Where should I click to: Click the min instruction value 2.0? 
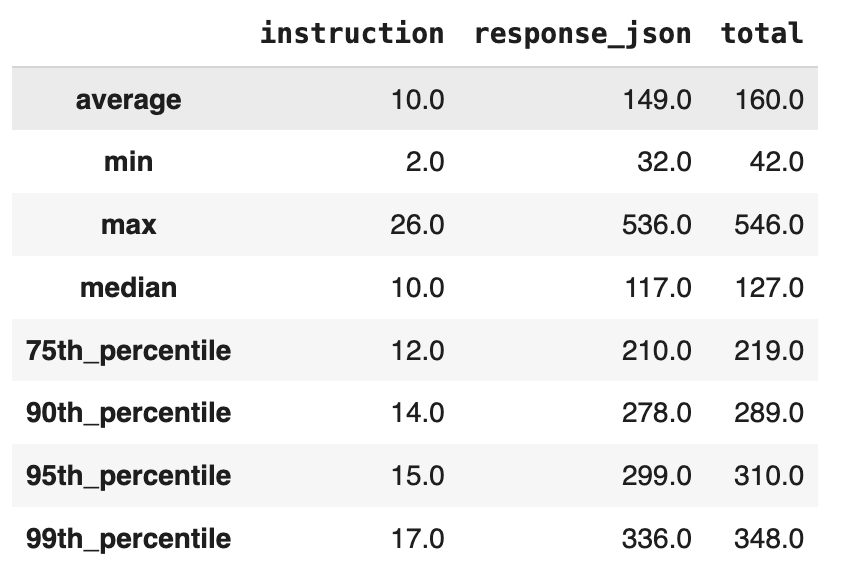pos(425,162)
